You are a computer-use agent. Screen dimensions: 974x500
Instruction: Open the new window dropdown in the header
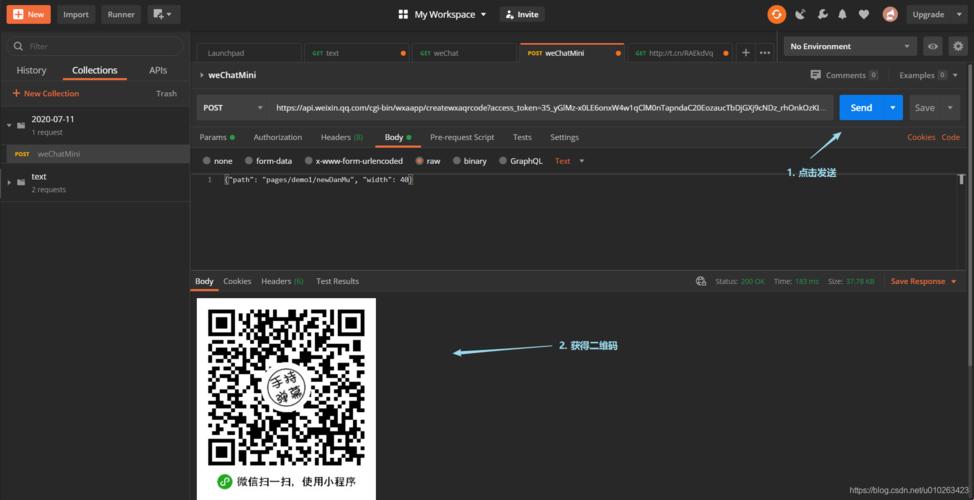[x=164, y=14]
